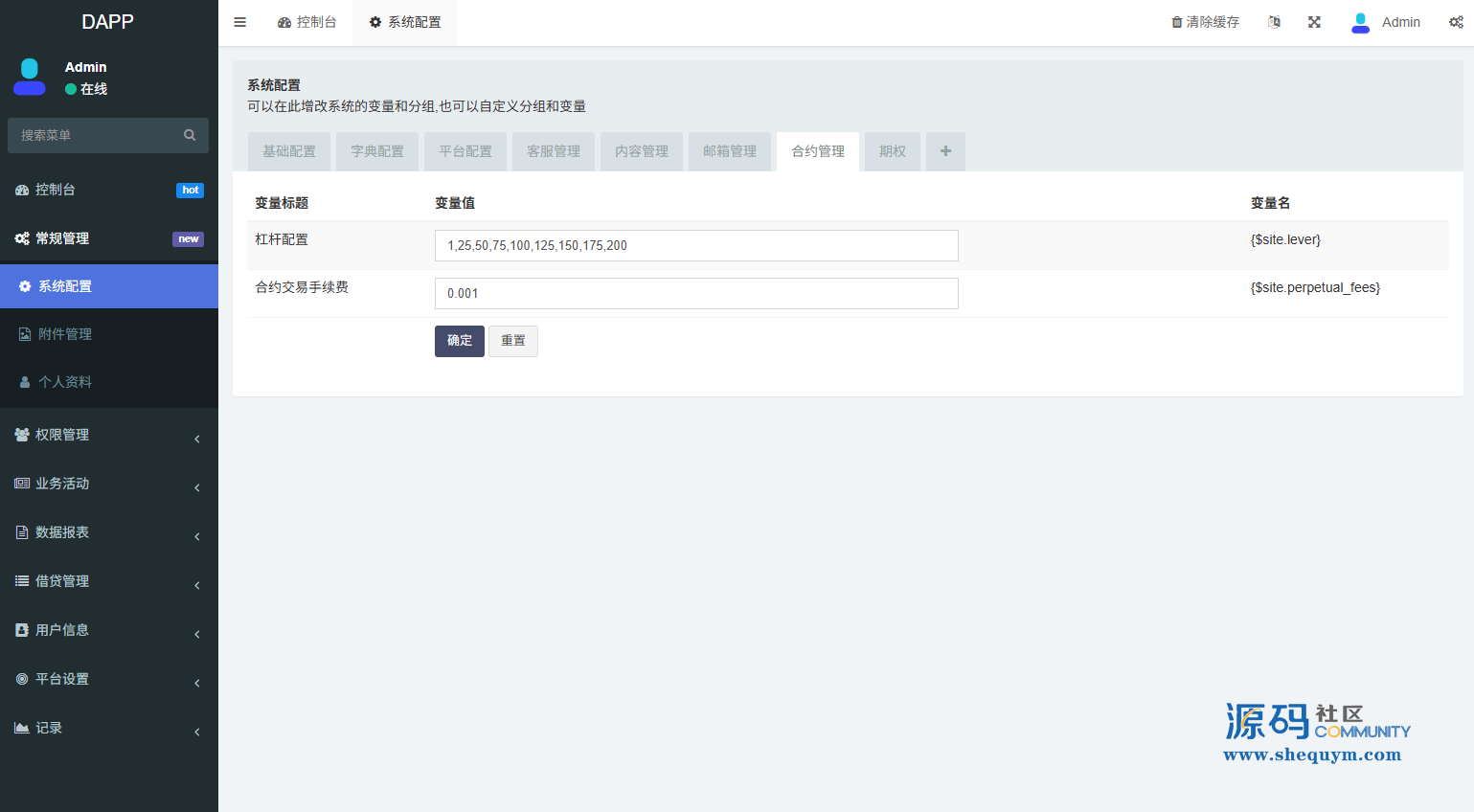This screenshot has width=1474, height=812.
Task: Click the Admin avatar in top bar
Action: [1360, 22]
